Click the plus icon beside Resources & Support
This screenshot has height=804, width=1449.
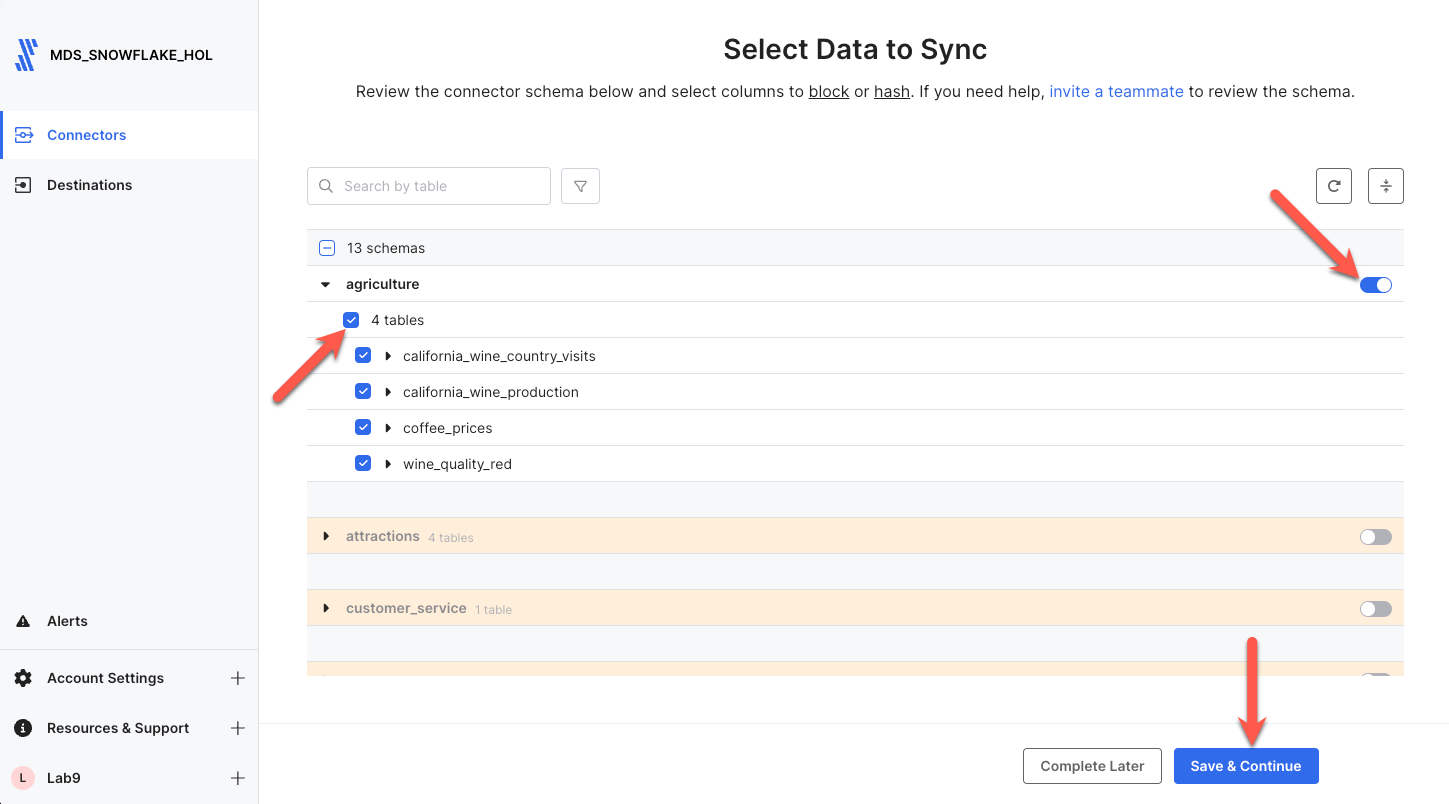(x=237, y=728)
